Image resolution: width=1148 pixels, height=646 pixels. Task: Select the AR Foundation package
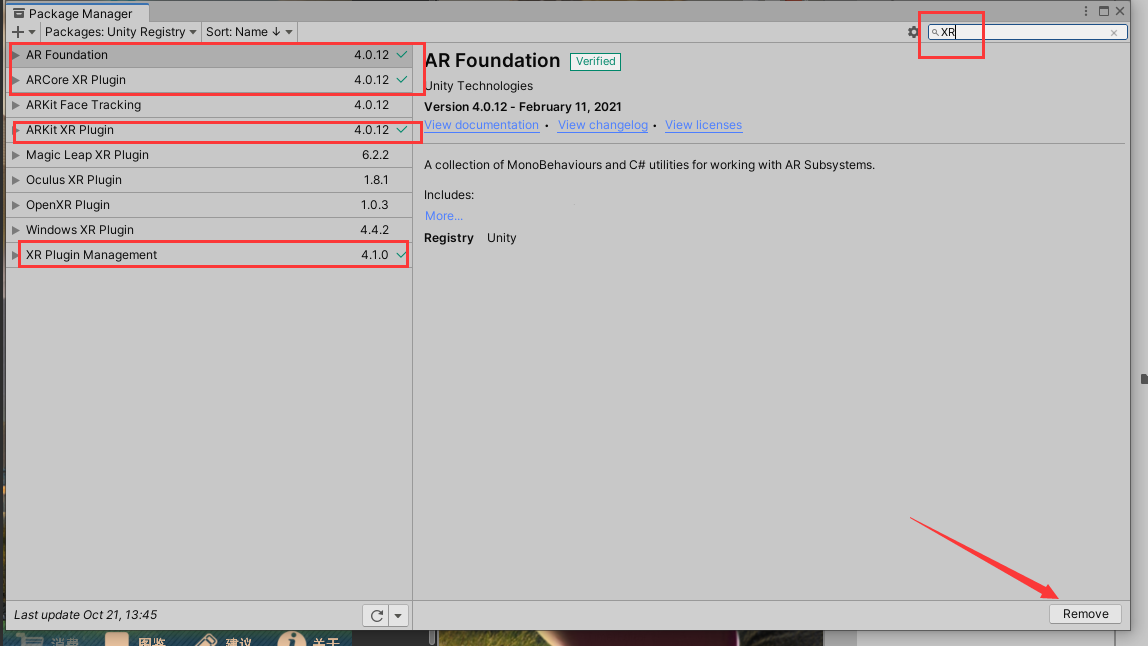tap(209, 55)
